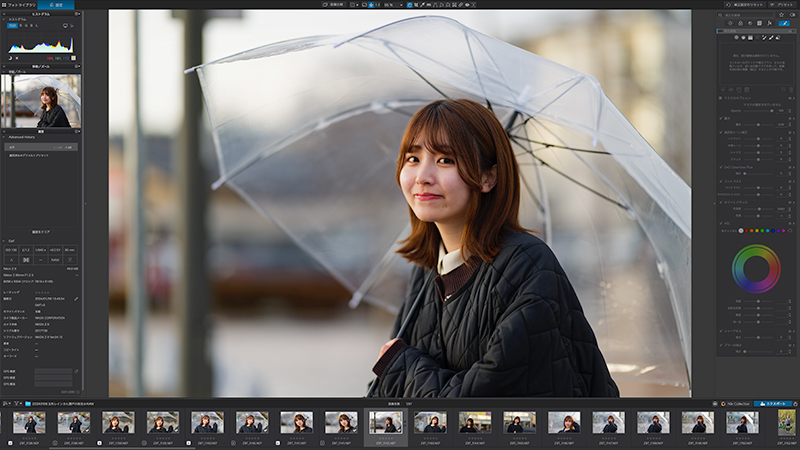The width and height of the screenshot is (800, 450).
Task: Select the last filmstrip thumbnail with yellow flowers
Action: (789, 423)
